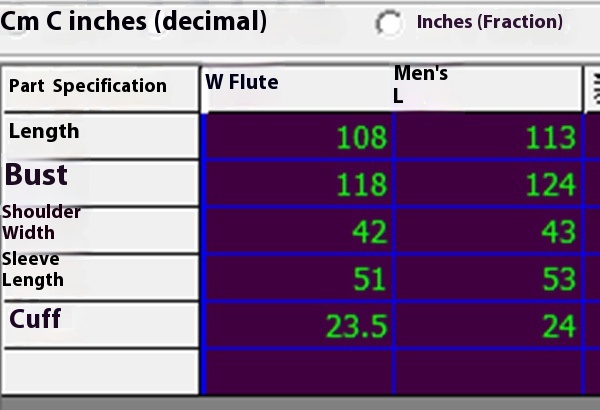The image size is (600, 410).
Task: Click the Part Specification header cell
Action: (100, 88)
